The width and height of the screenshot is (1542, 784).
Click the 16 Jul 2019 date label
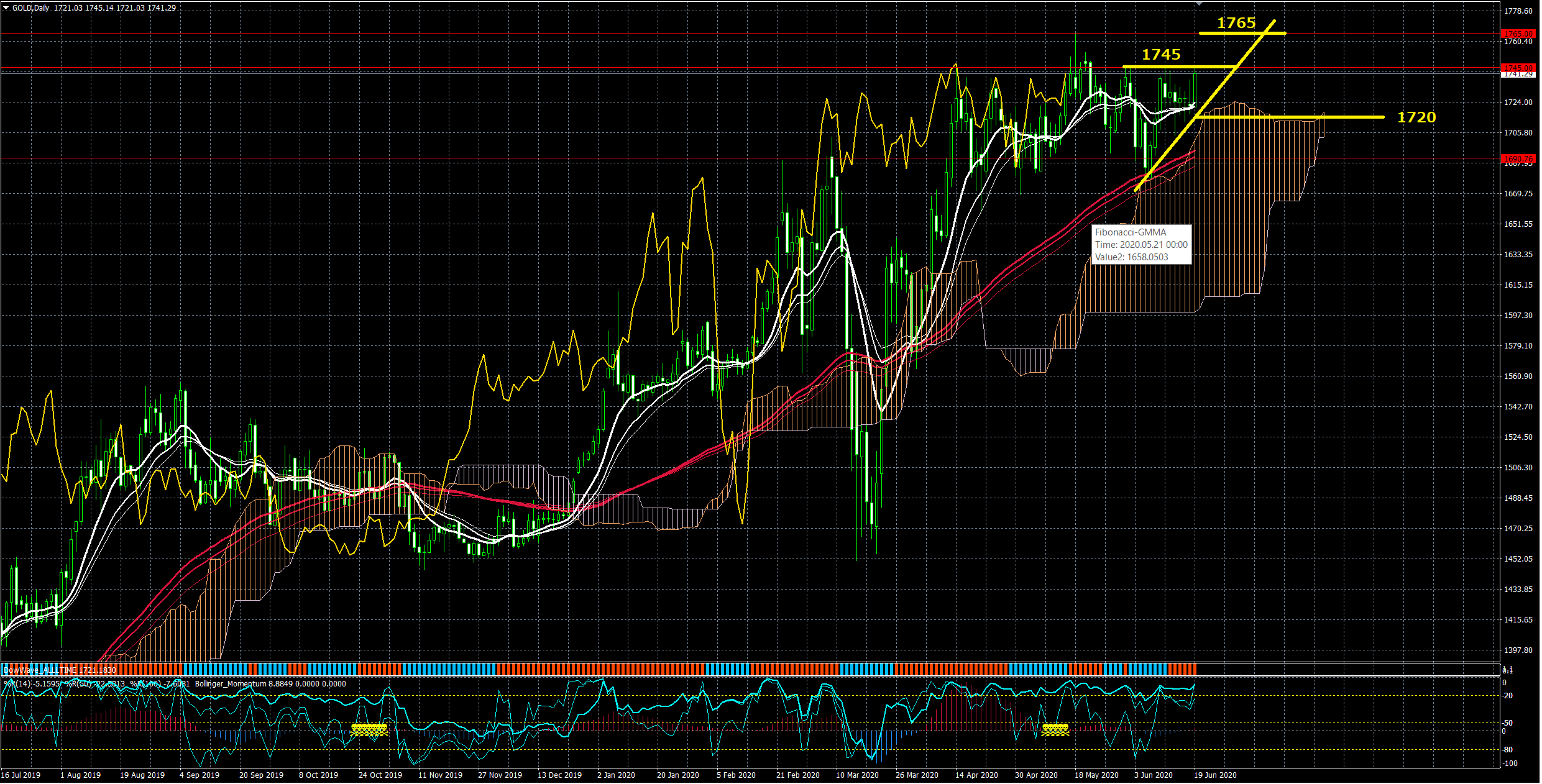[21, 775]
